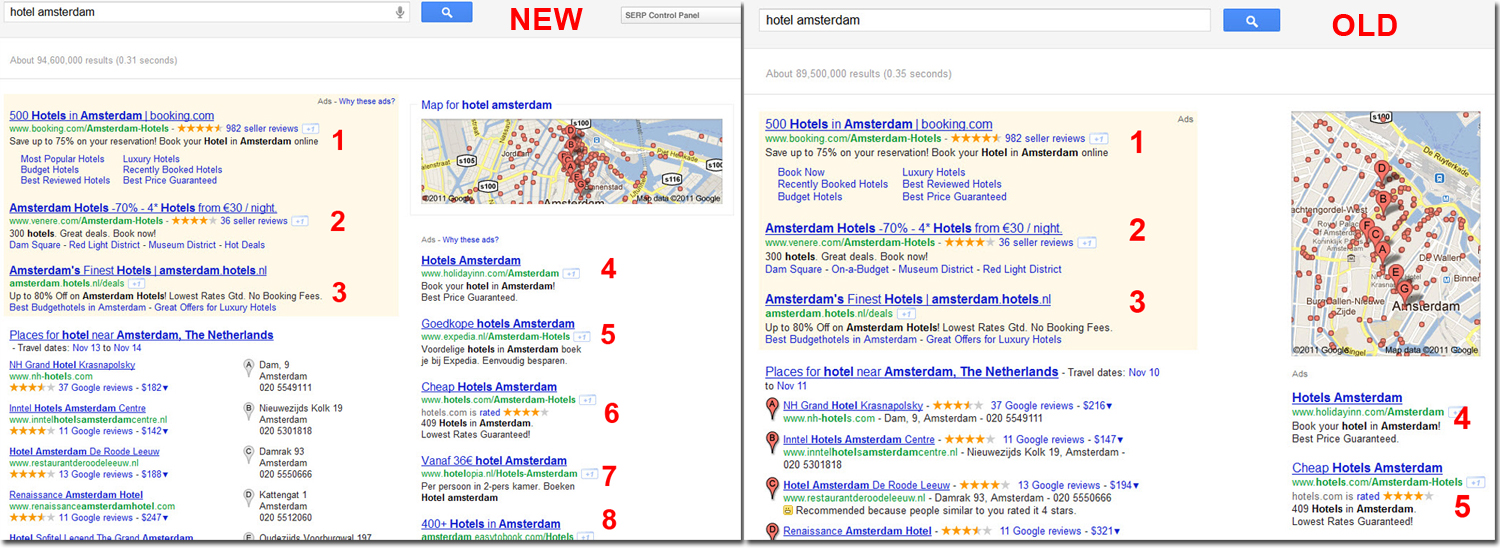Image resolution: width=1500 pixels, height=549 pixels.
Task: Click grey map pin C beside Damrak 93
Action: click(249, 453)
